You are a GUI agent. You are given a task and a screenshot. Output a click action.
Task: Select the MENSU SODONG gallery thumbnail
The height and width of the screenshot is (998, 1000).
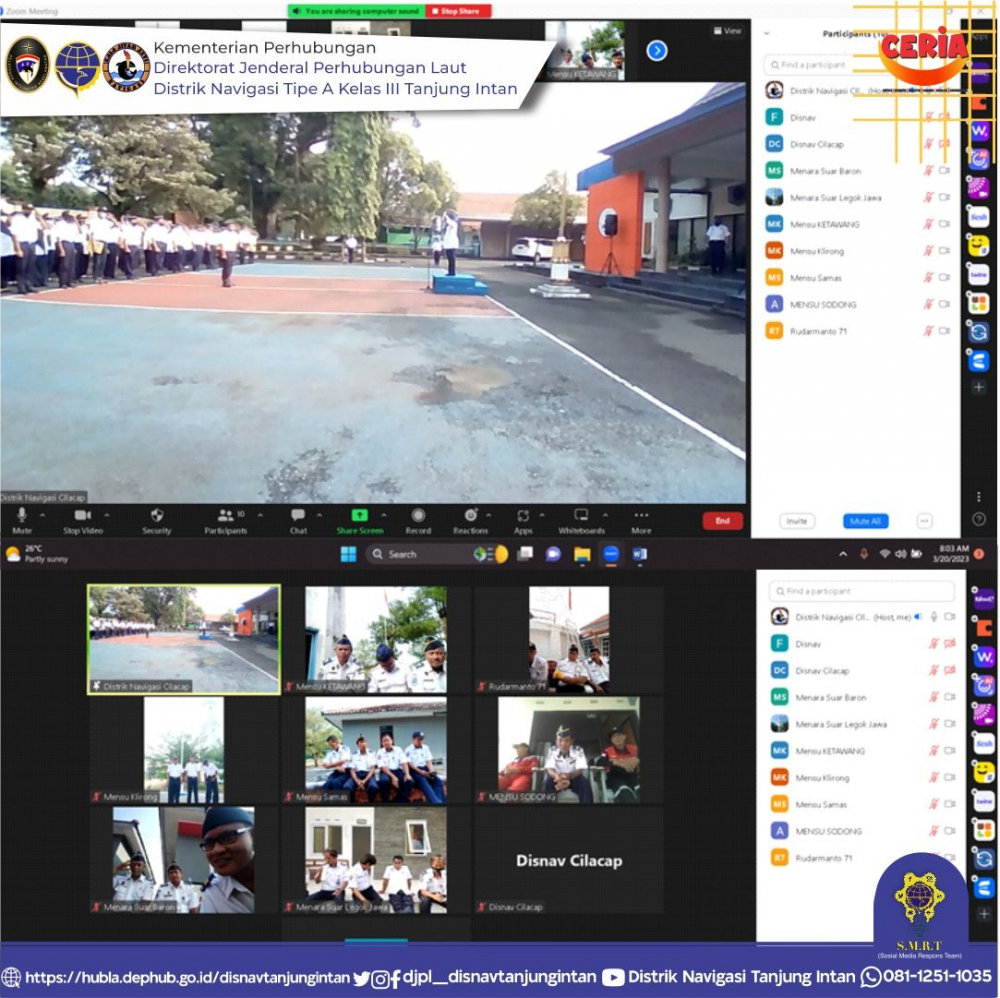569,749
